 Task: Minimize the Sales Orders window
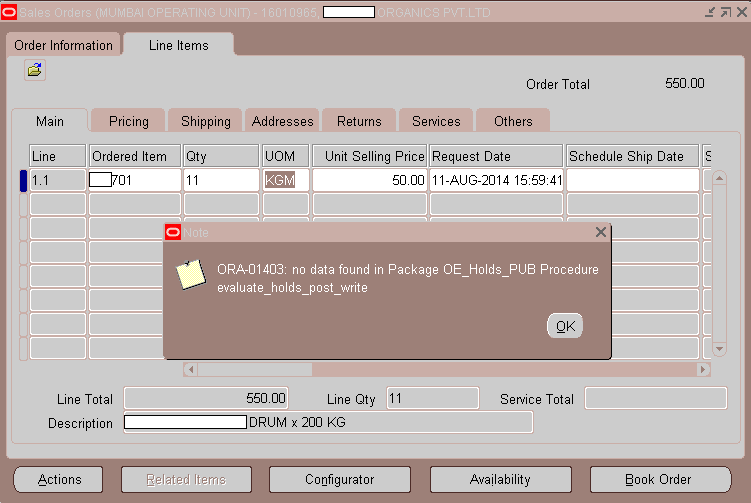[710, 12]
